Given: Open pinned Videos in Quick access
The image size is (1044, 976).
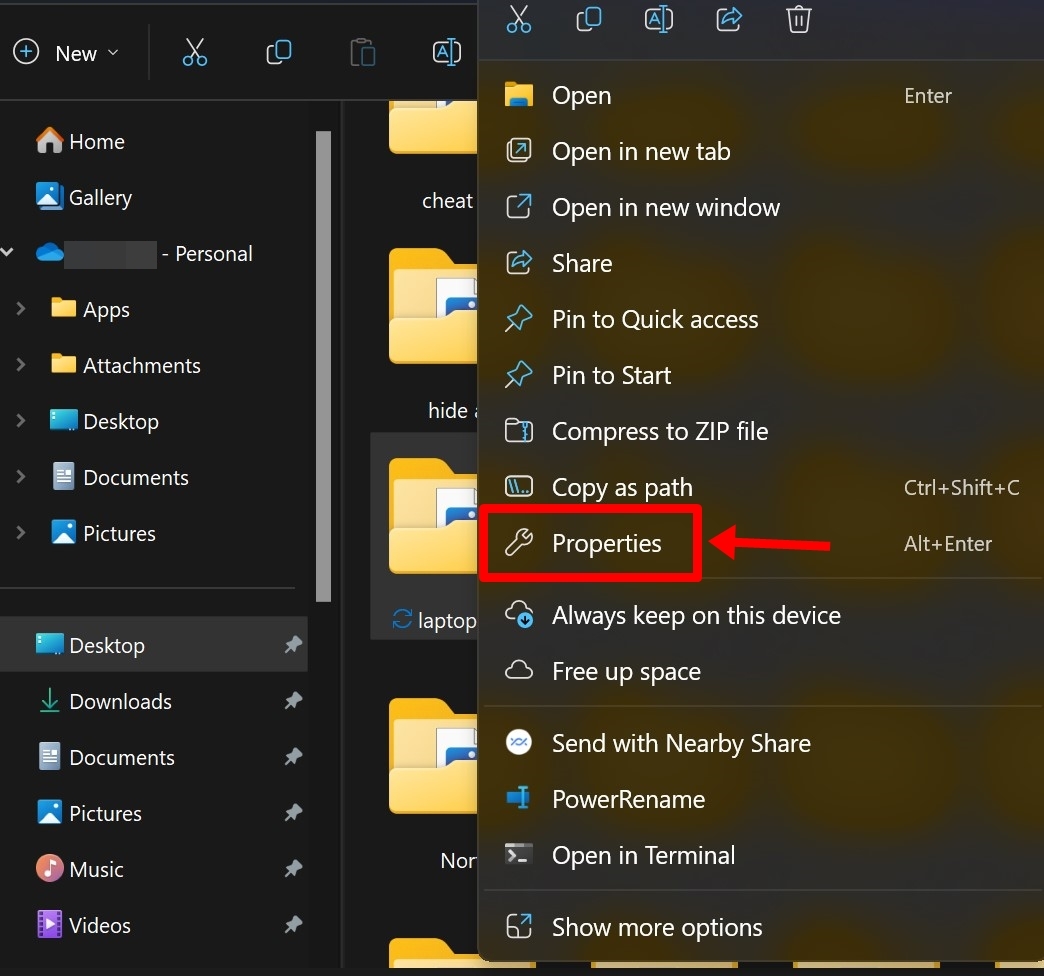Looking at the screenshot, I should [x=154, y=925].
